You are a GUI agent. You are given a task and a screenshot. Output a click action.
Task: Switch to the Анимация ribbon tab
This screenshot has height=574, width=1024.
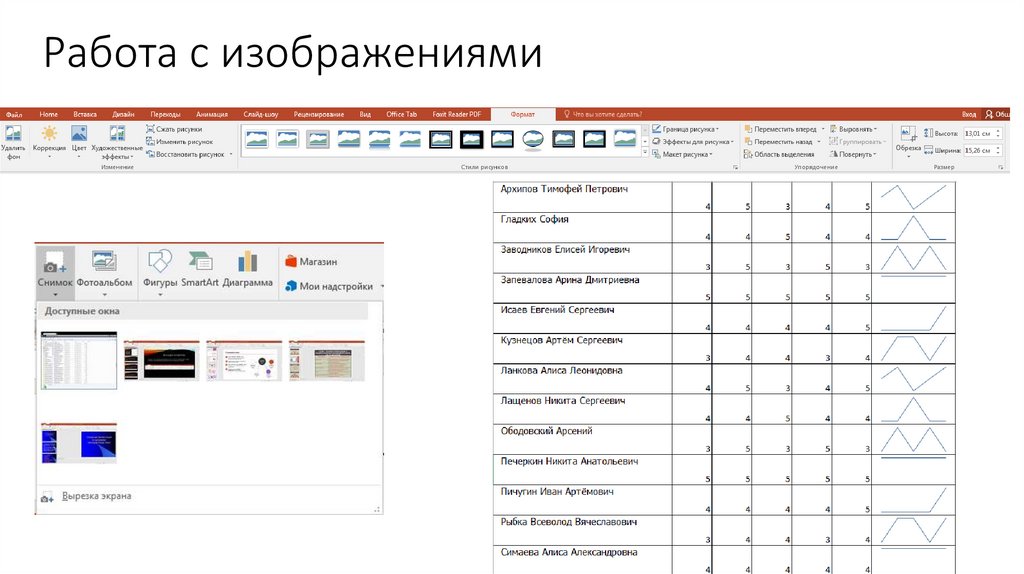(212, 114)
